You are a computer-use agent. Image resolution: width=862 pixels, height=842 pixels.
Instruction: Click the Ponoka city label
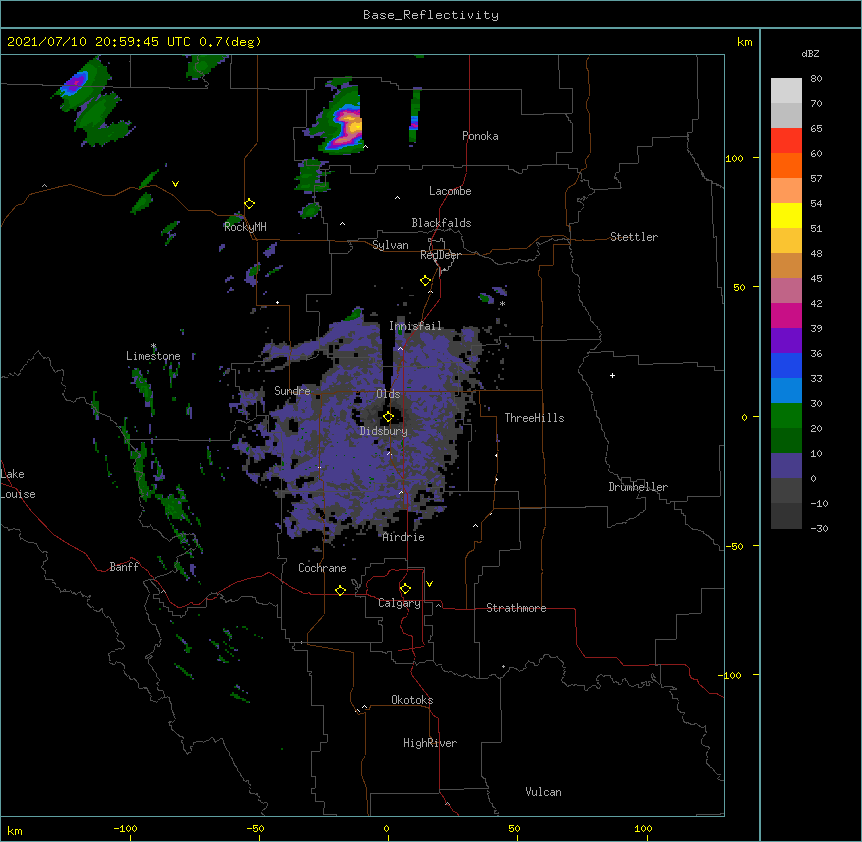(480, 136)
